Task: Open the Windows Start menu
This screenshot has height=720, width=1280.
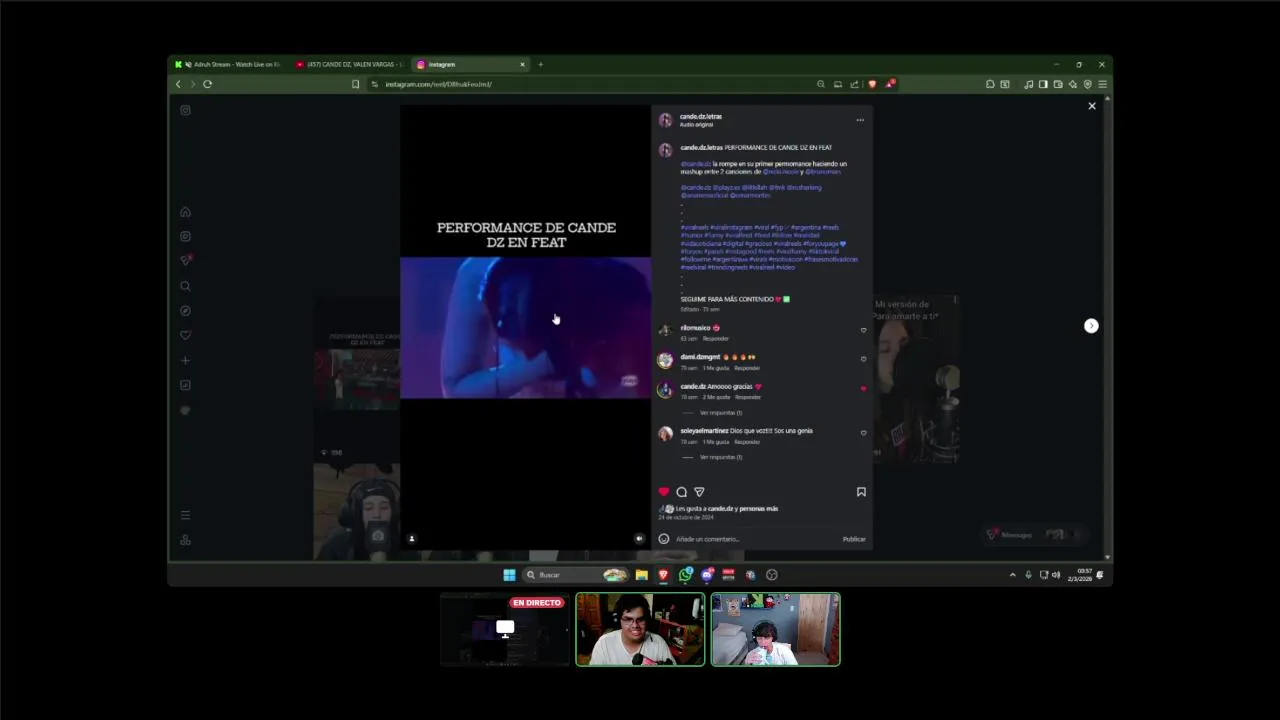Action: click(509, 575)
